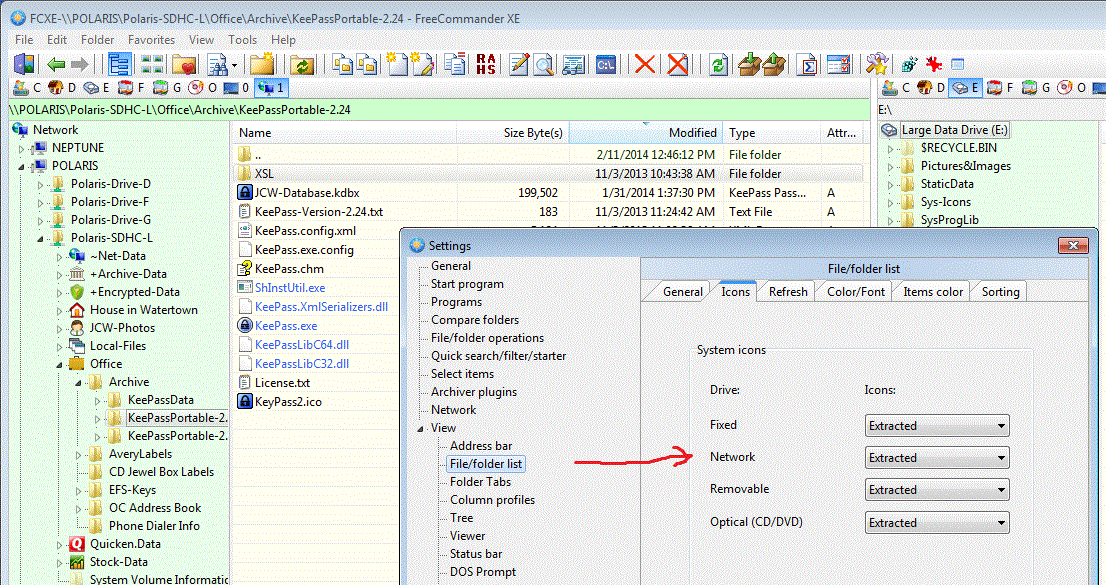This screenshot has width=1106, height=585.
Task: Open the Favorites menu
Action: coord(151,40)
